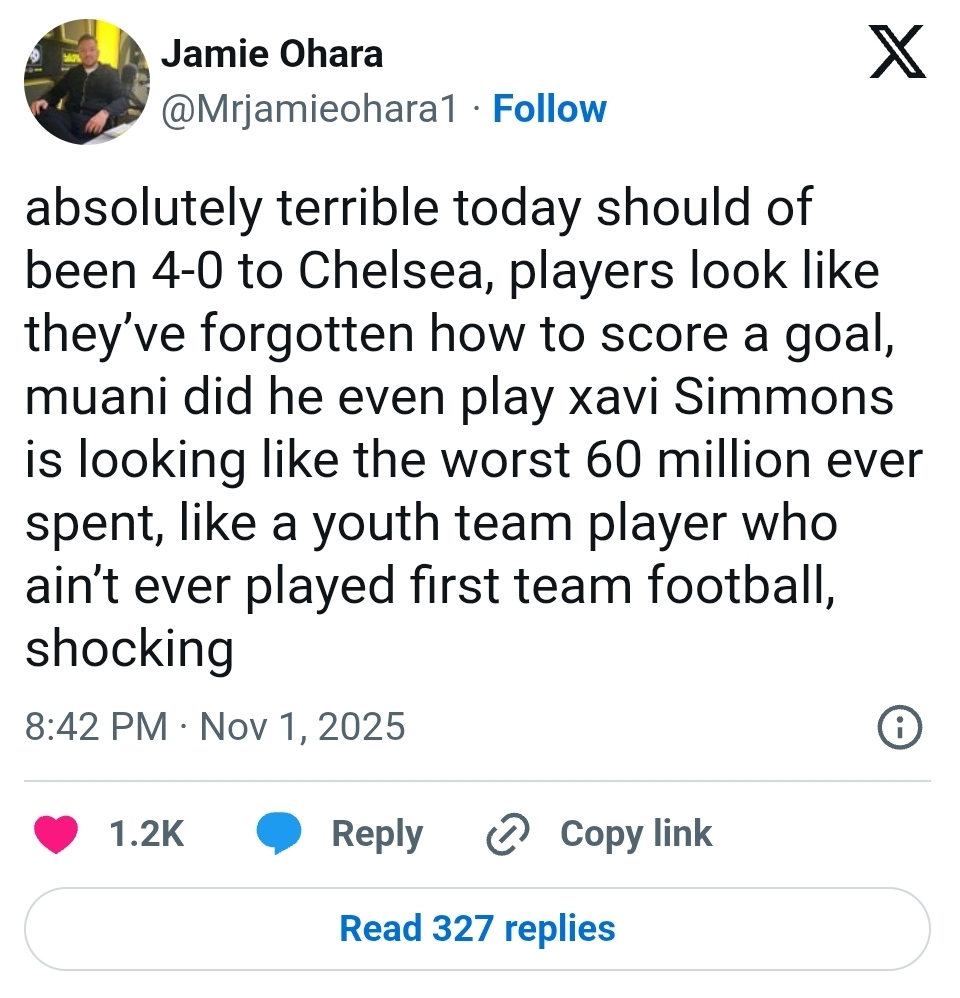Click the X logo icon
960x998 pixels.
[x=895, y=54]
